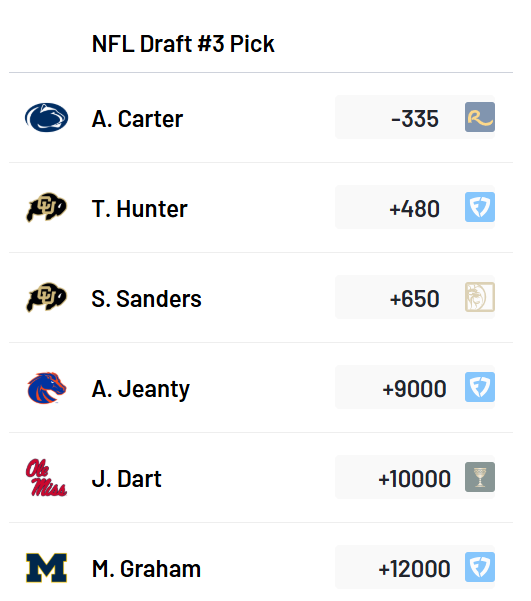
Task: Click the NFL Draft #3 Pick heading
Action: 183,44
